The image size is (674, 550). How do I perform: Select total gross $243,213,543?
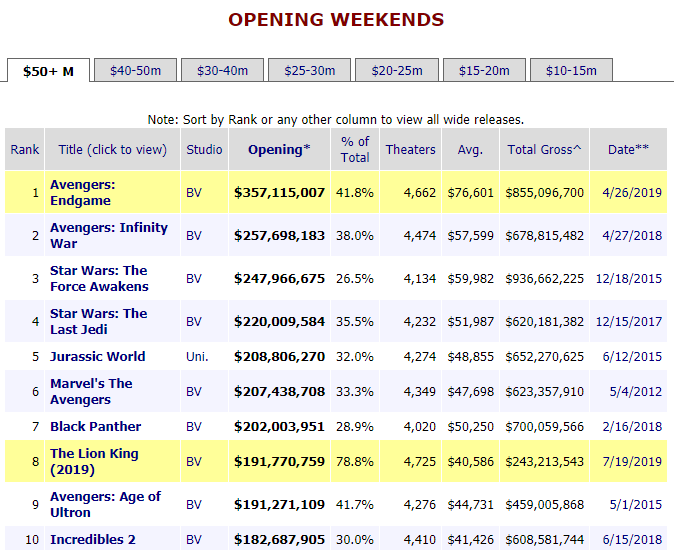point(545,461)
